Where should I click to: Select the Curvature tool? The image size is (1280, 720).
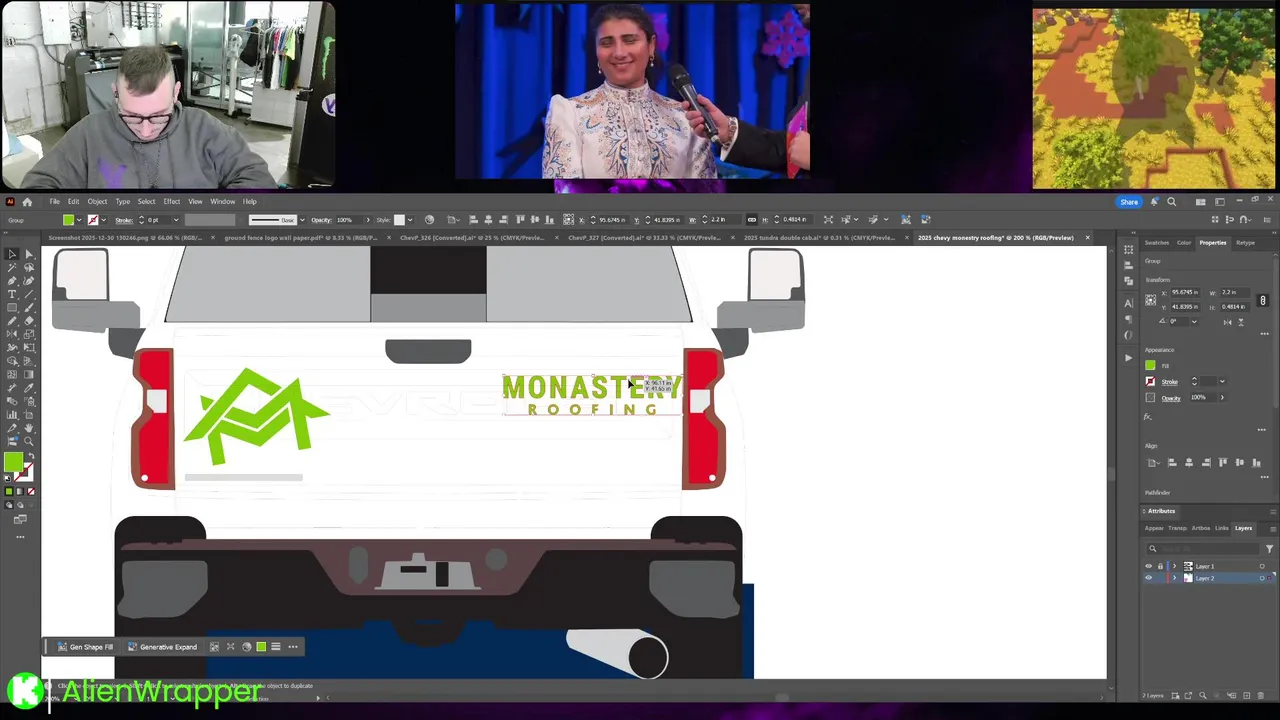[x=29, y=281]
